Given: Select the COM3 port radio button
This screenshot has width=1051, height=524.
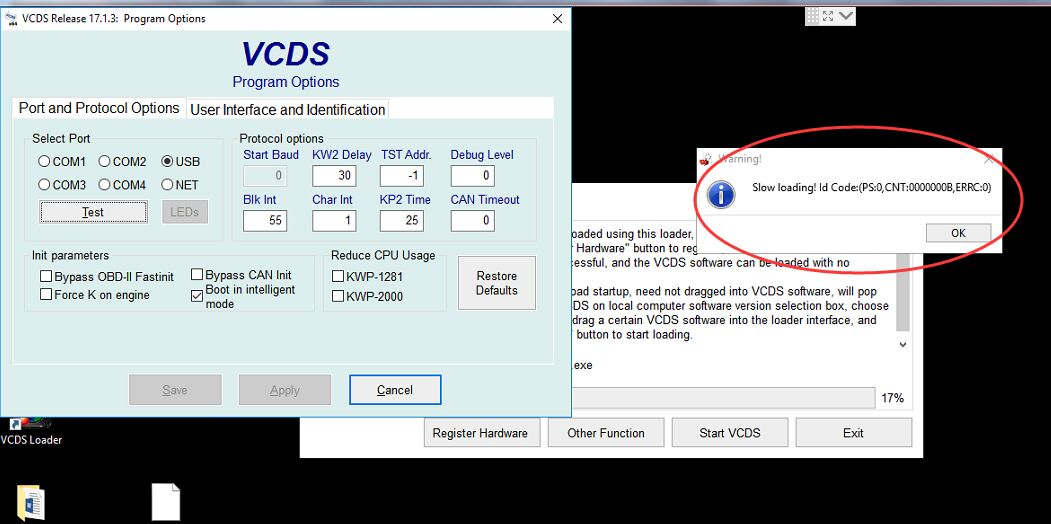Looking at the screenshot, I should pyautogui.click(x=44, y=185).
